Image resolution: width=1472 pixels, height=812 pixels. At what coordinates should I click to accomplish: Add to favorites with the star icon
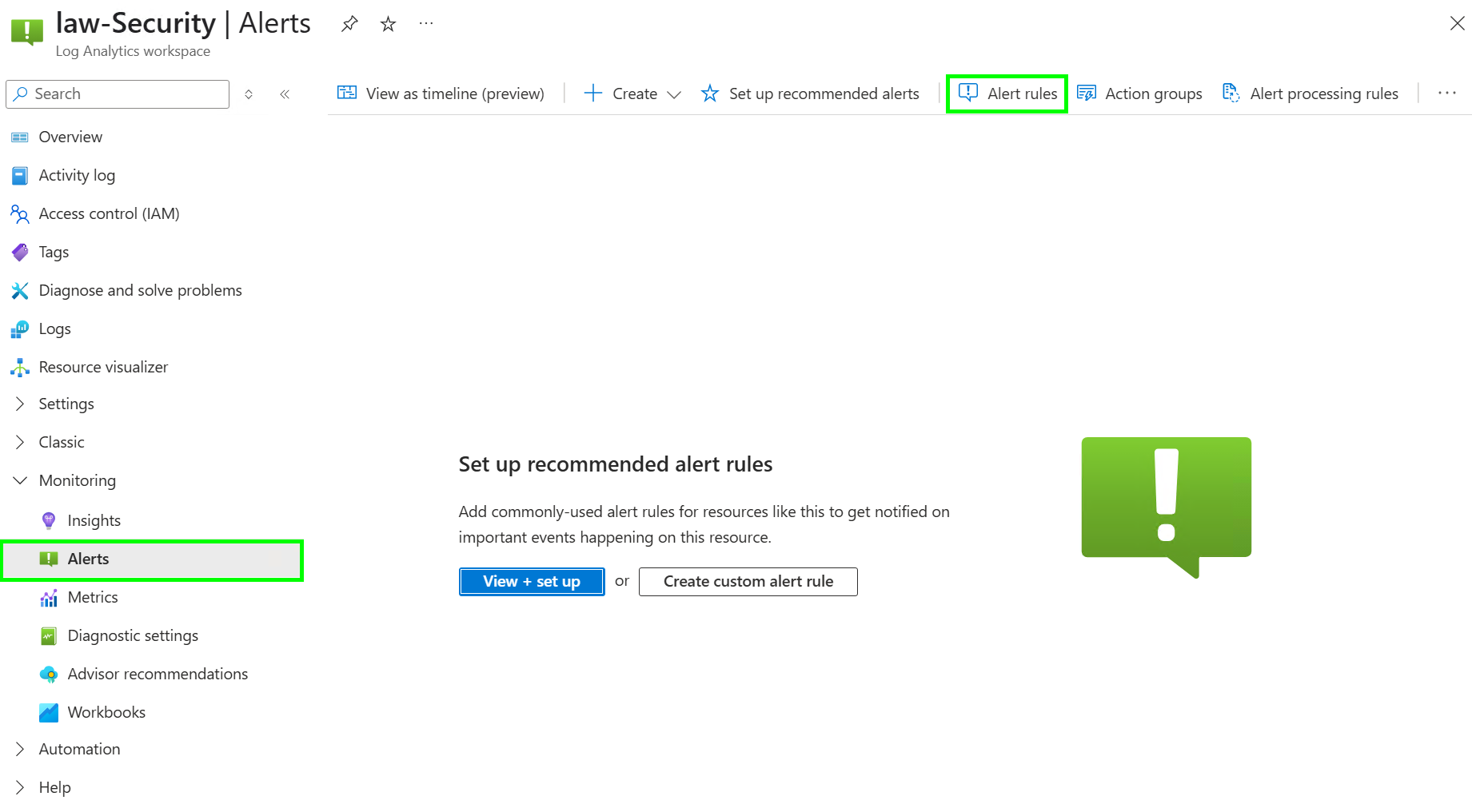click(x=388, y=24)
